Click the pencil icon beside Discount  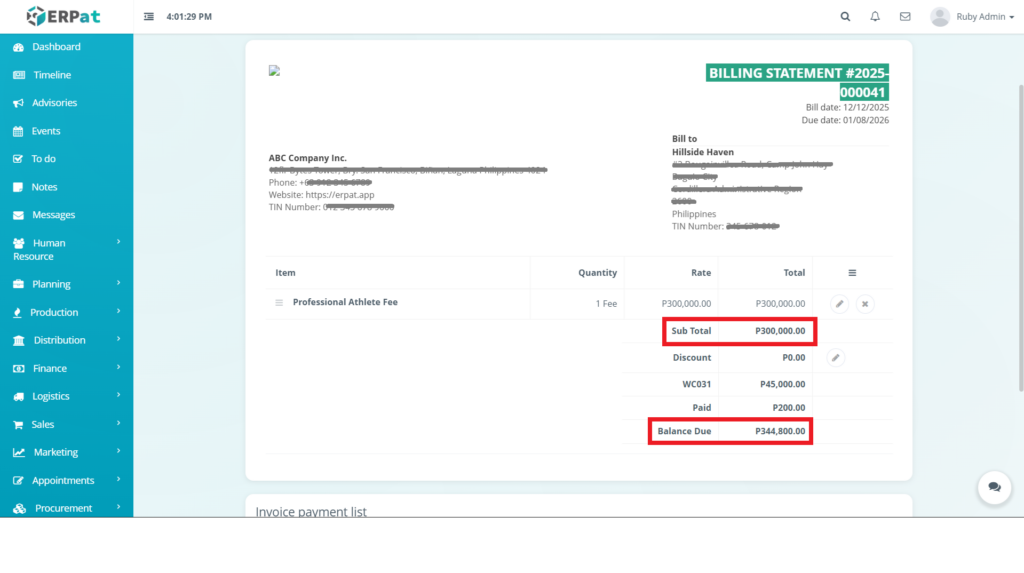(x=836, y=357)
